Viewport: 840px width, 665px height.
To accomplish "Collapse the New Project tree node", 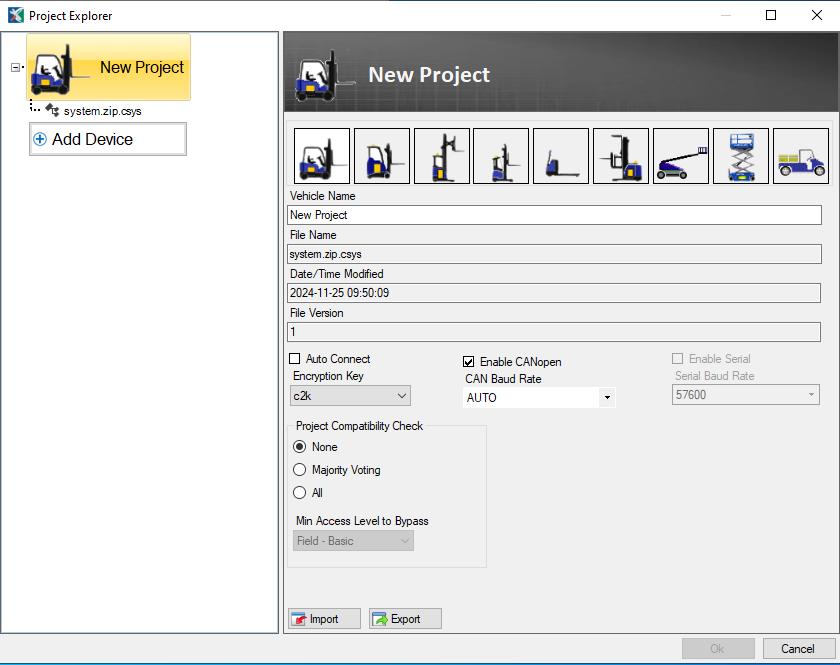I will (x=16, y=68).
